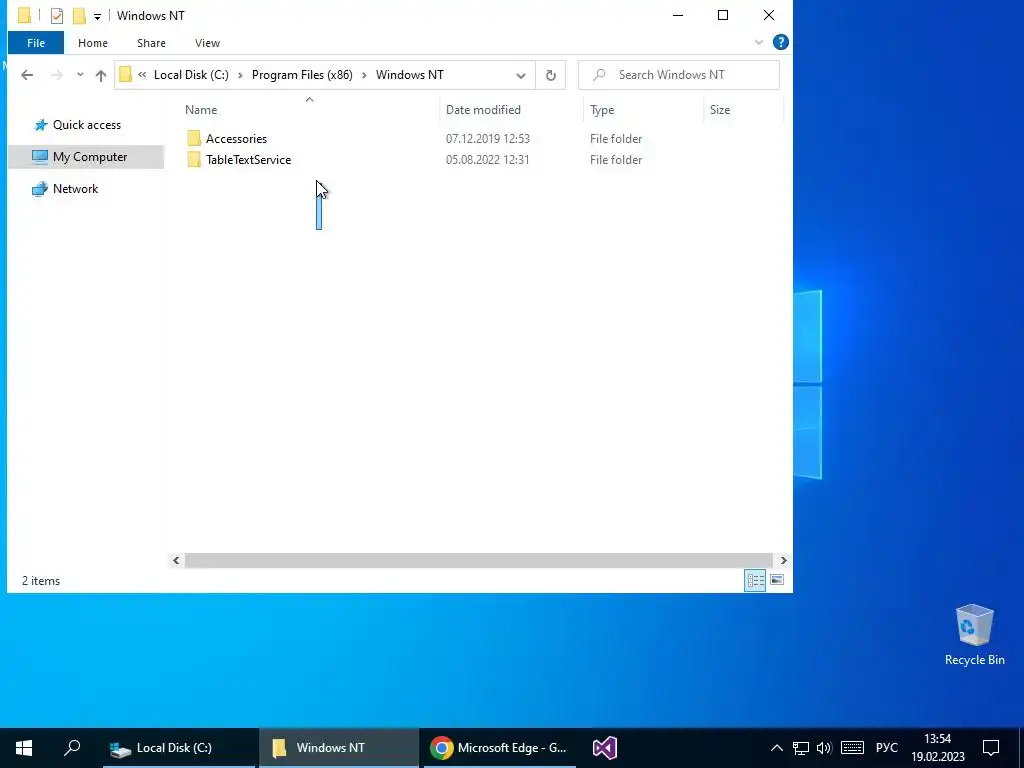
Task: Expand the ribbon with the chevron
Action: coord(759,42)
